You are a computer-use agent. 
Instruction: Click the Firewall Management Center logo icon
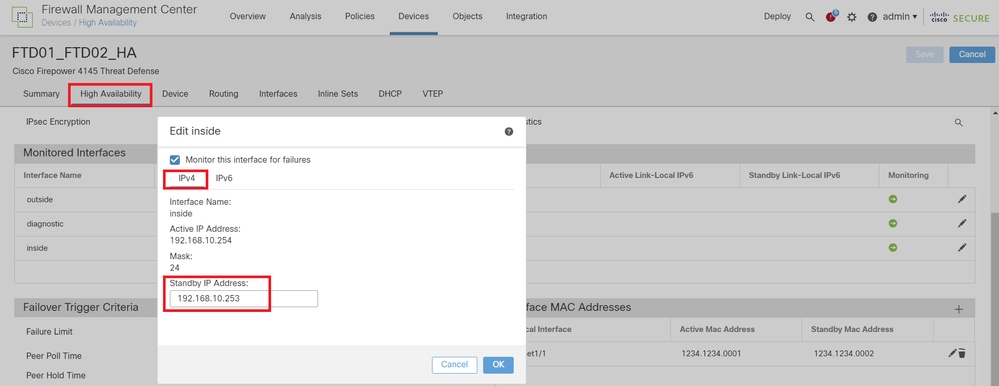(22, 17)
